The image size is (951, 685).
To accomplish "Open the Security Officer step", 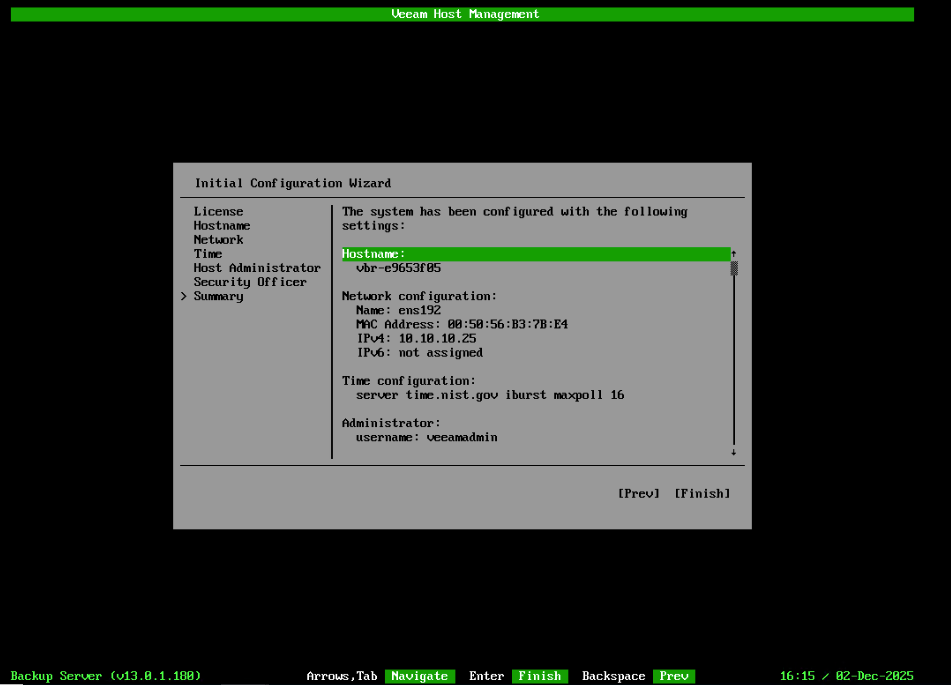I will tap(250, 281).
